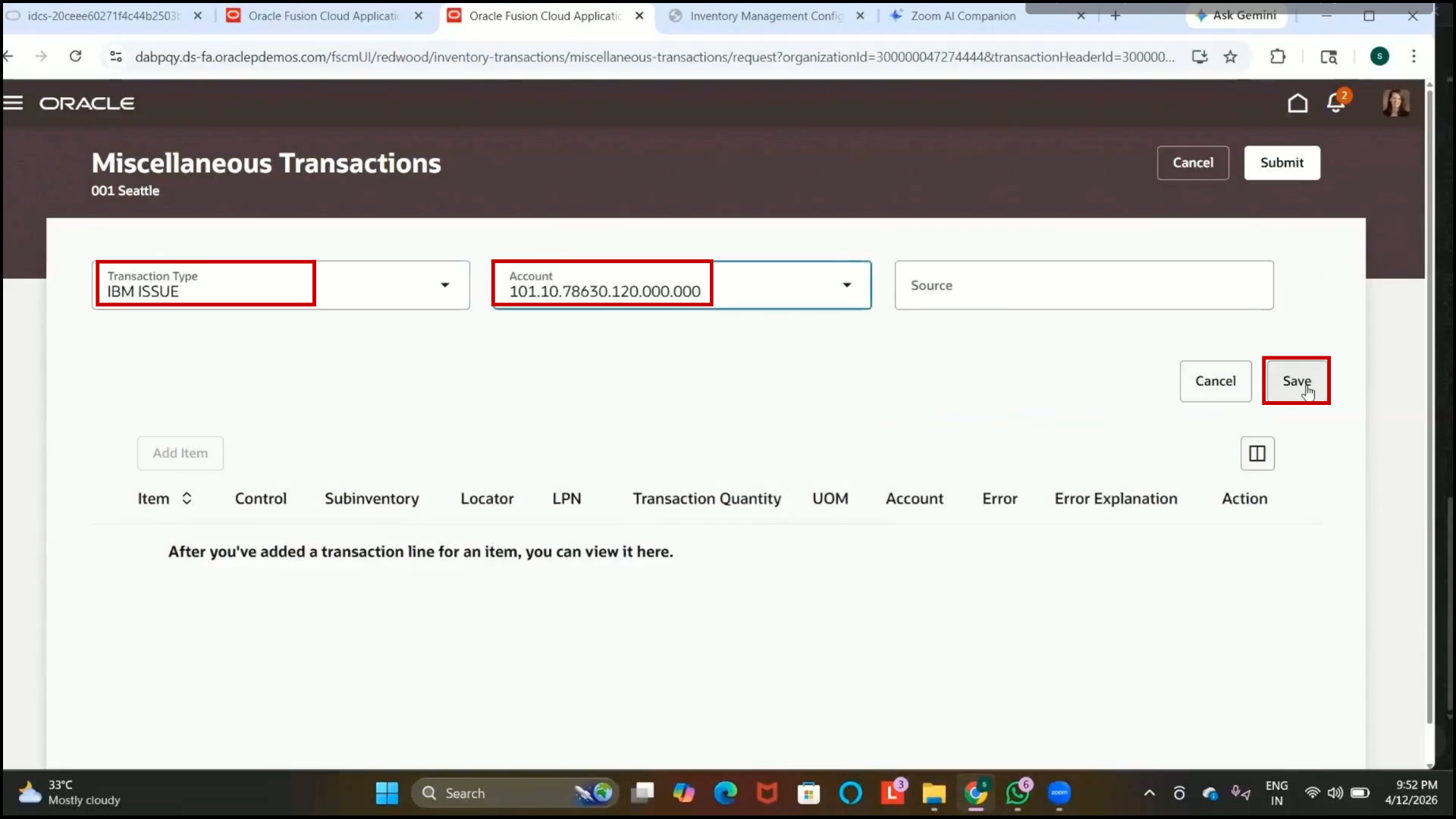The width and height of the screenshot is (1456, 819).
Task: Click the Locator column header
Action: tap(487, 498)
